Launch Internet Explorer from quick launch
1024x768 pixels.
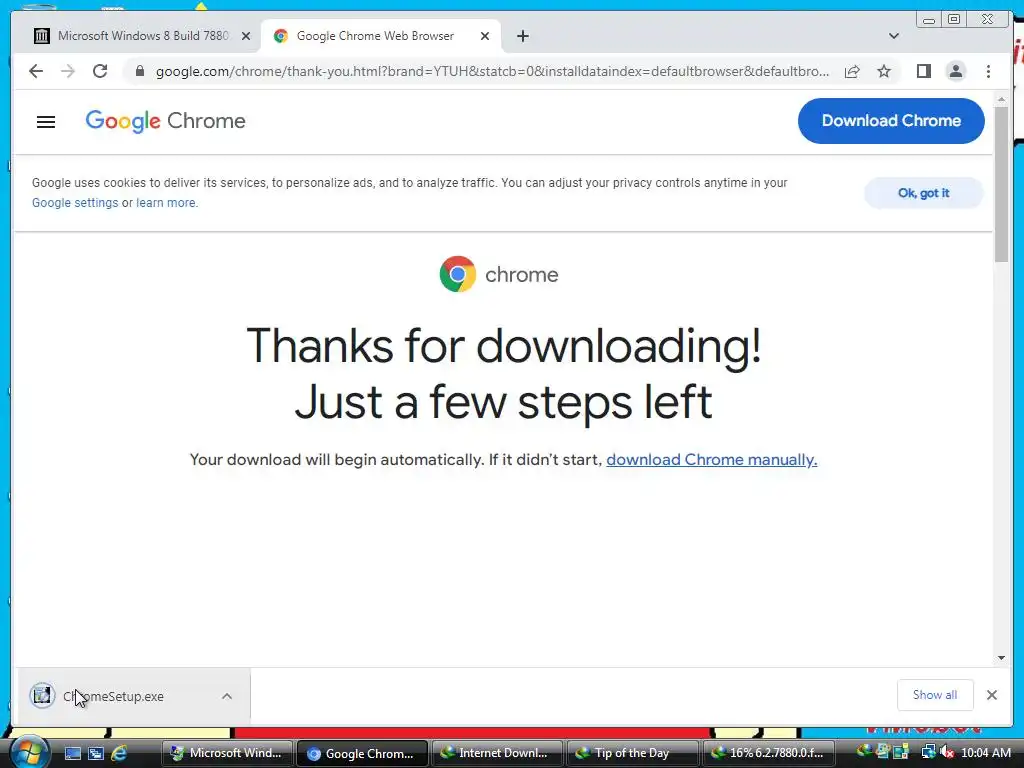pyautogui.click(x=120, y=753)
